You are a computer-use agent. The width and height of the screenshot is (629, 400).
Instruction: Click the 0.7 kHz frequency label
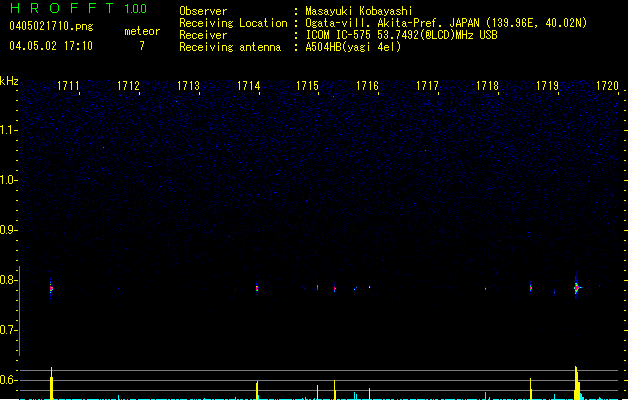click(8, 330)
